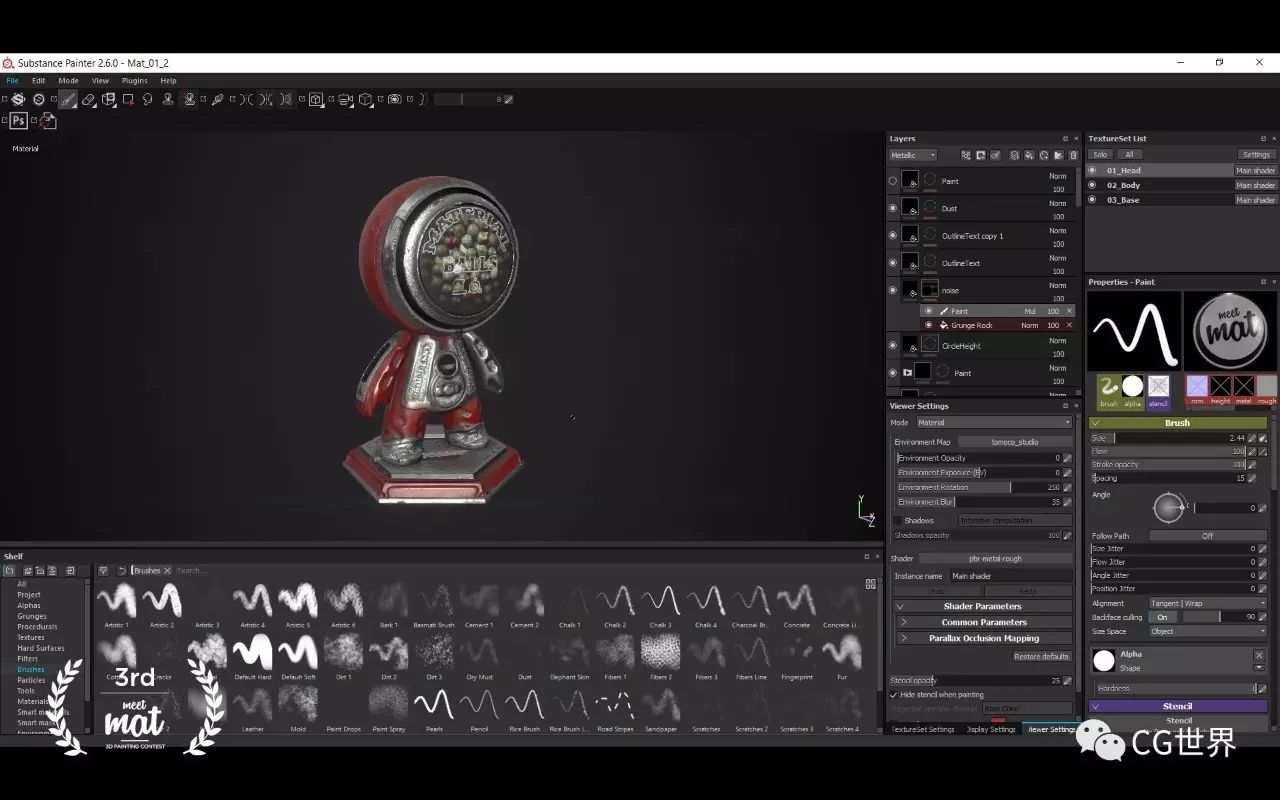Collapse the Brush section header
Image resolution: width=1280 pixels, height=800 pixels.
point(1177,423)
